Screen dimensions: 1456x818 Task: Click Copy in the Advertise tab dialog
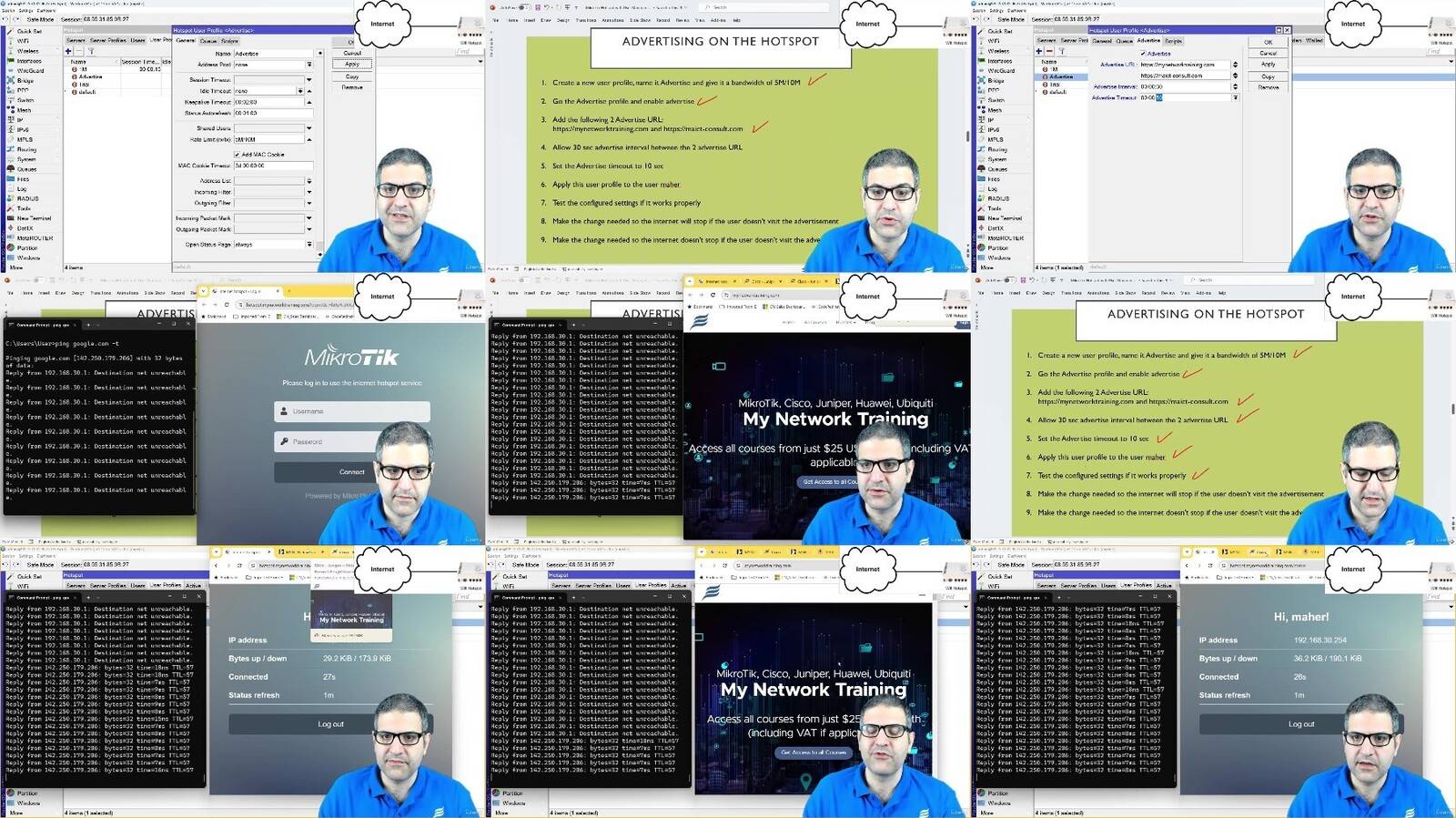[x=1268, y=76]
